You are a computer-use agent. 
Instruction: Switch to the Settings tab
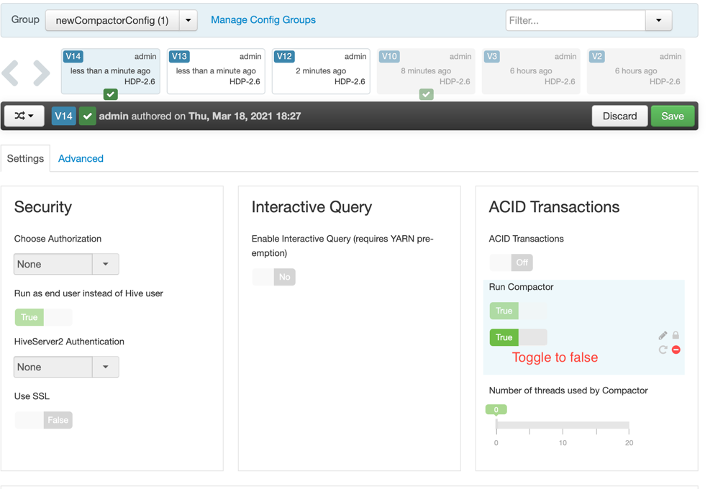coord(25,158)
